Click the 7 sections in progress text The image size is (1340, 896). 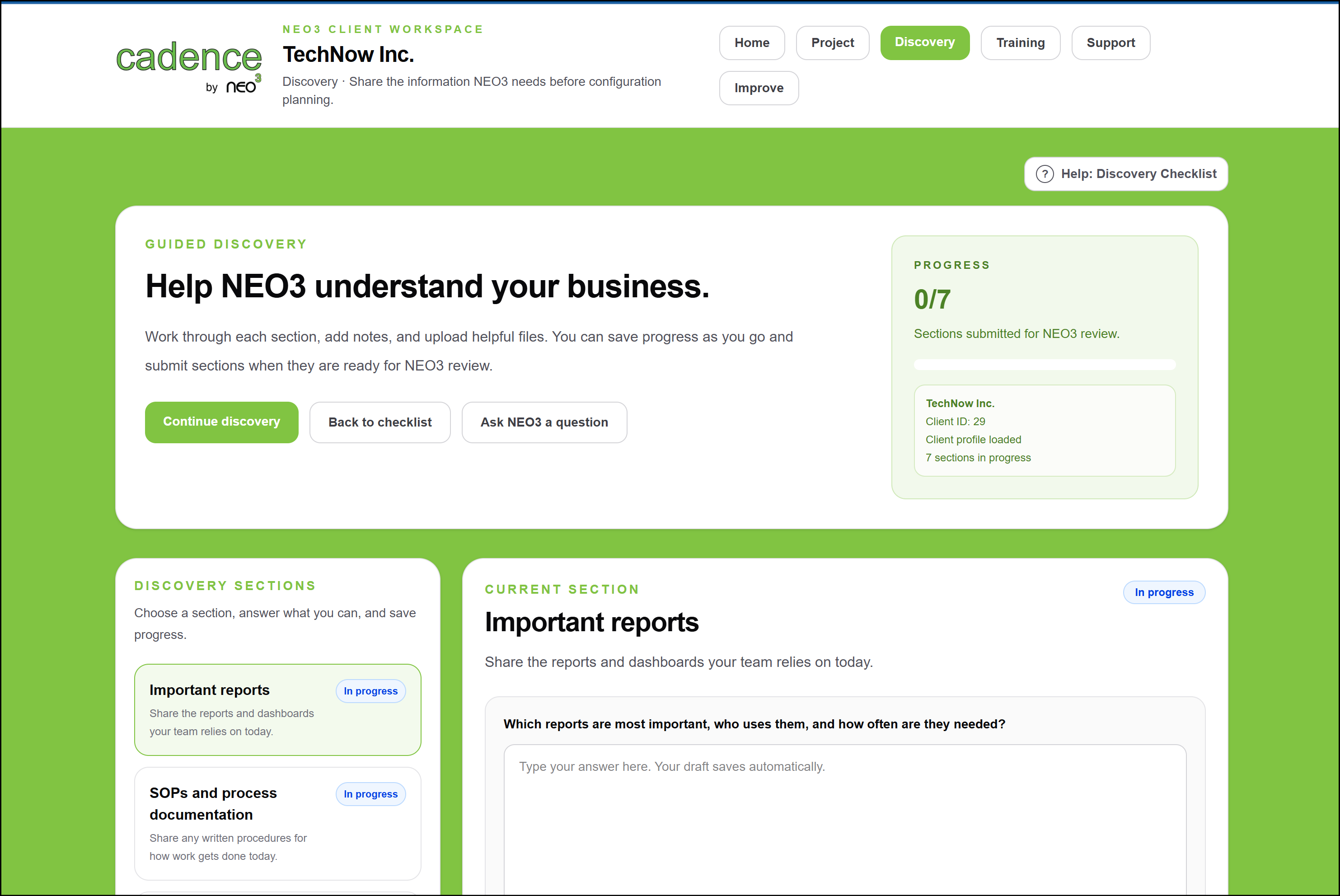[x=978, y=458]
